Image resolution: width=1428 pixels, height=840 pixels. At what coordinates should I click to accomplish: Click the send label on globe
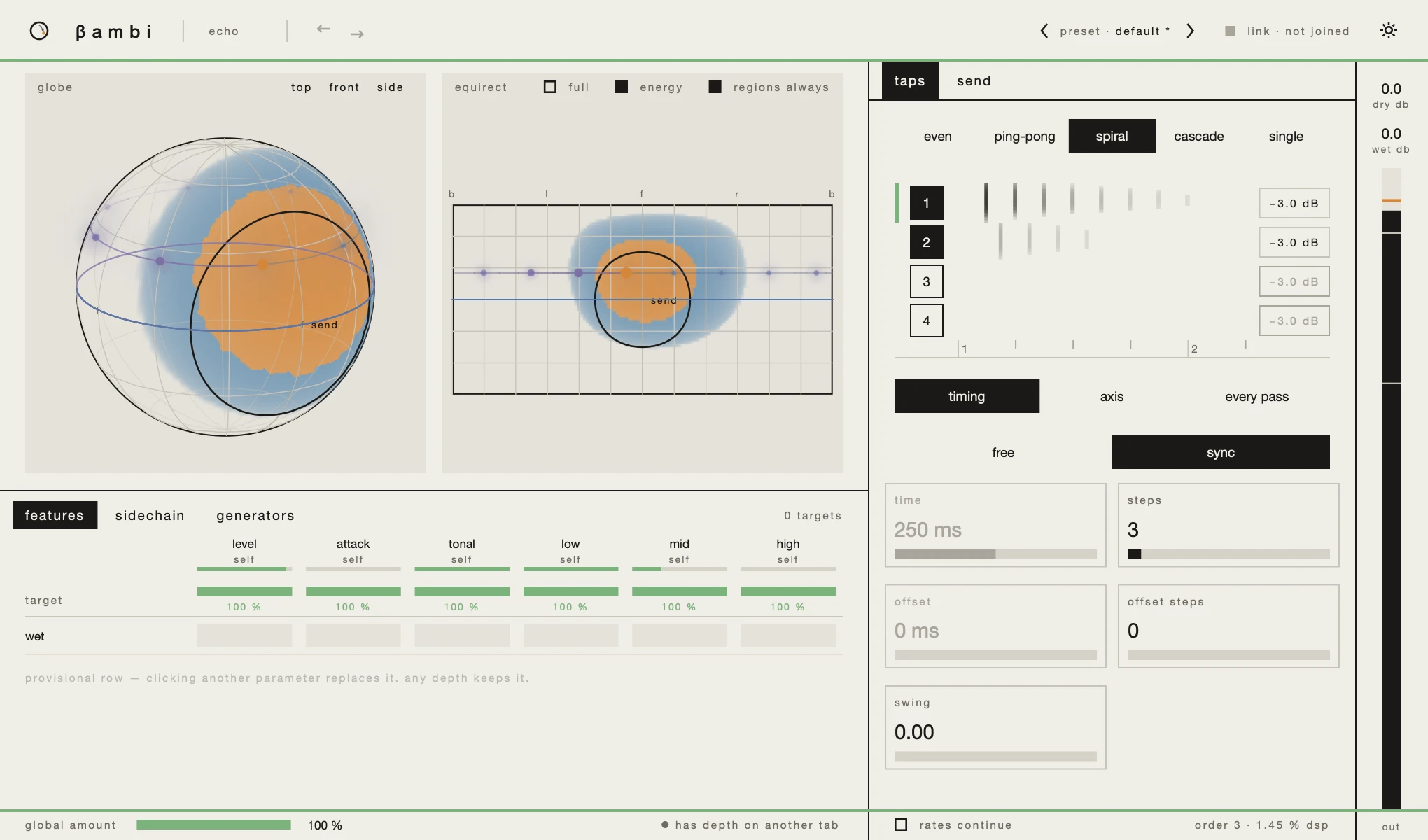point(324,325)
